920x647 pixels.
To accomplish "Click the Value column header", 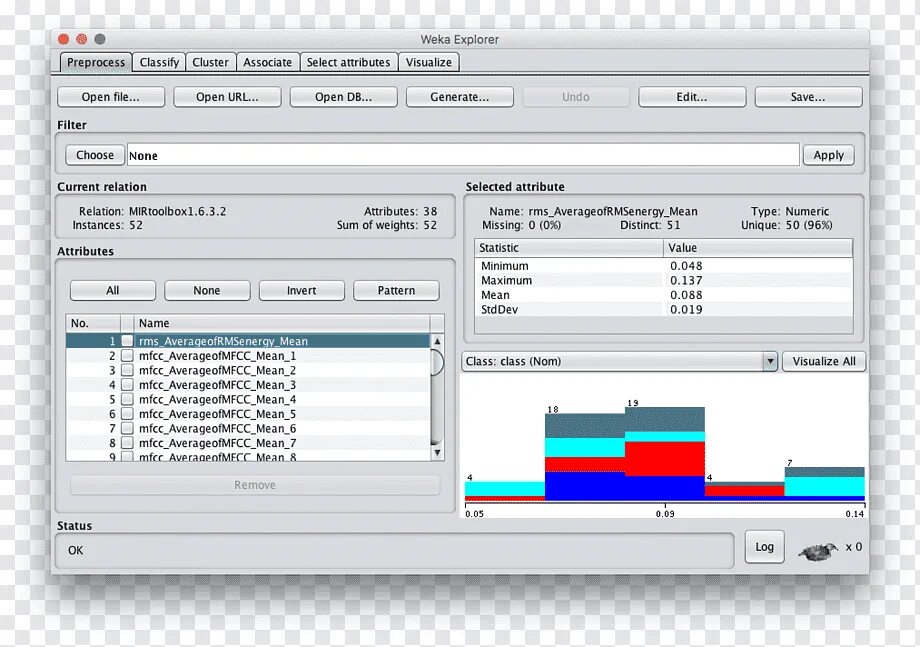I will 758,248.
